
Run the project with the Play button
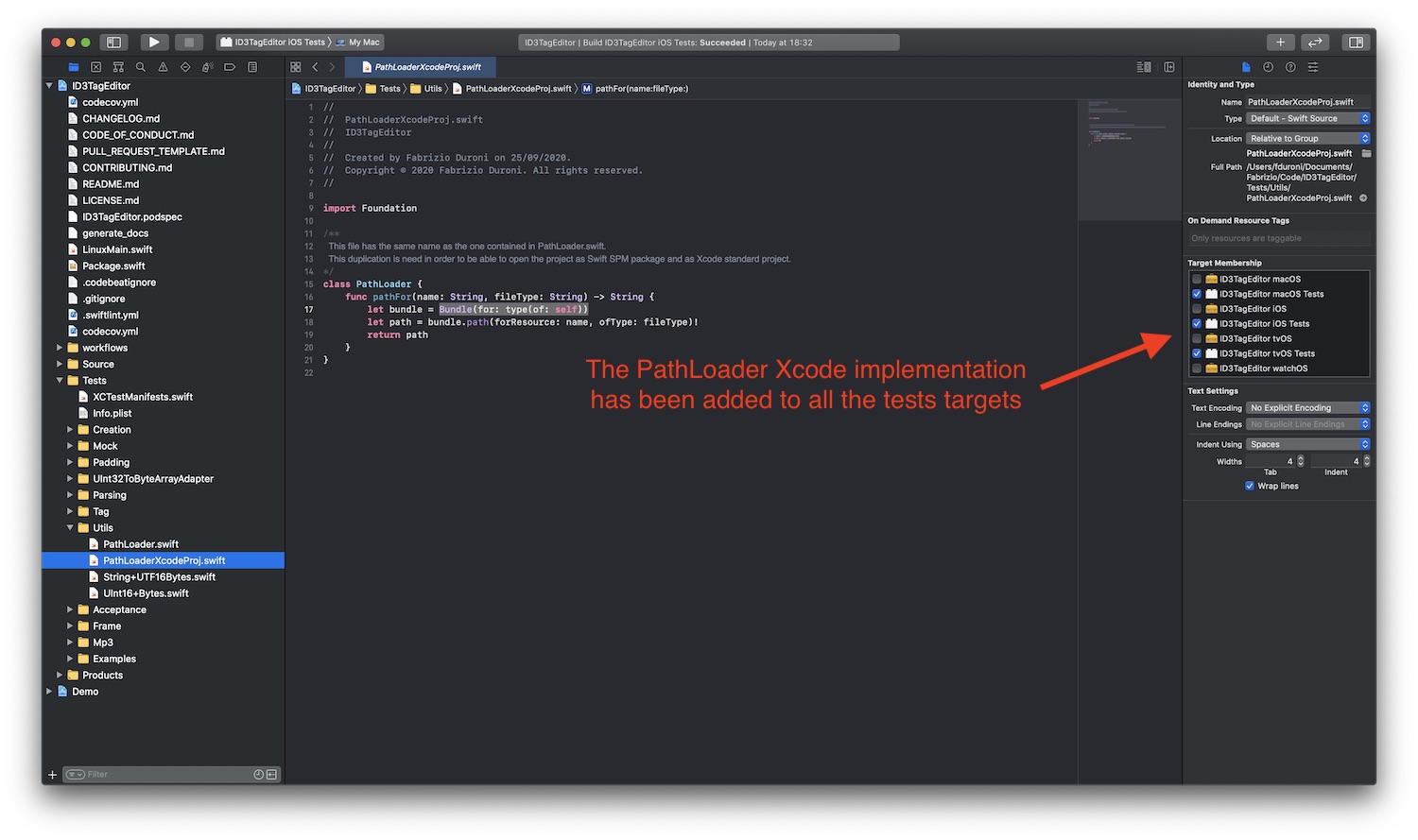click(154, 43)
